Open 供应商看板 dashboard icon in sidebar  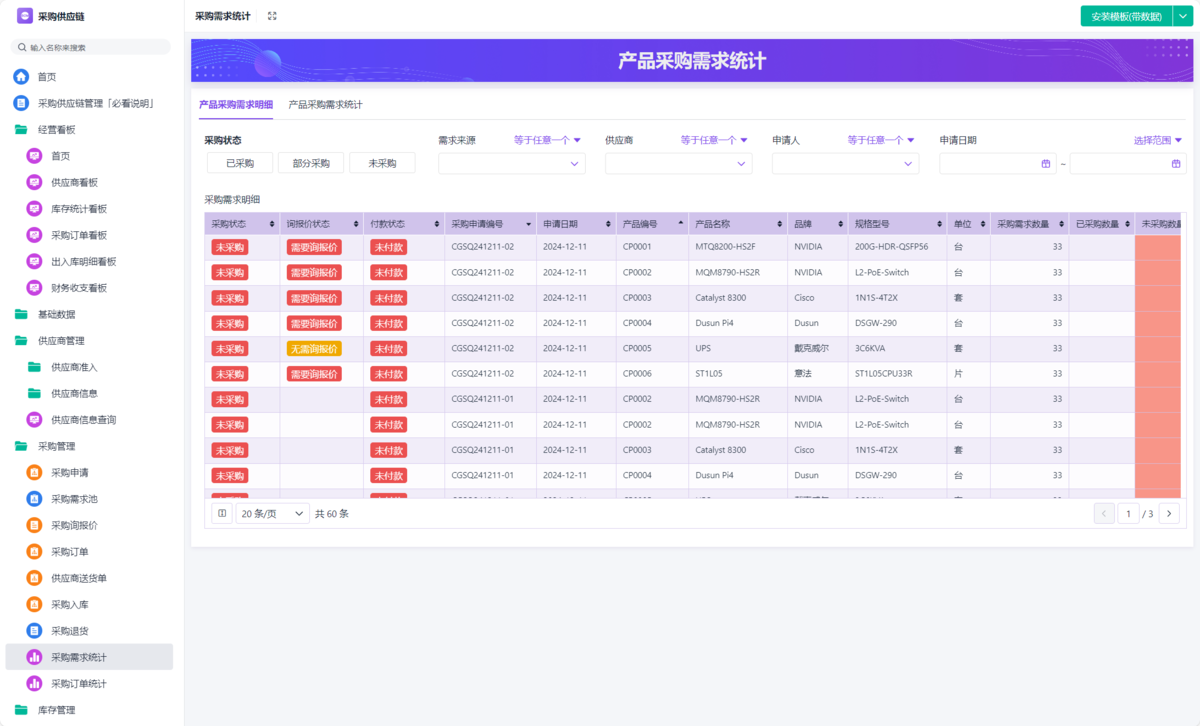[x=34, y=182]
